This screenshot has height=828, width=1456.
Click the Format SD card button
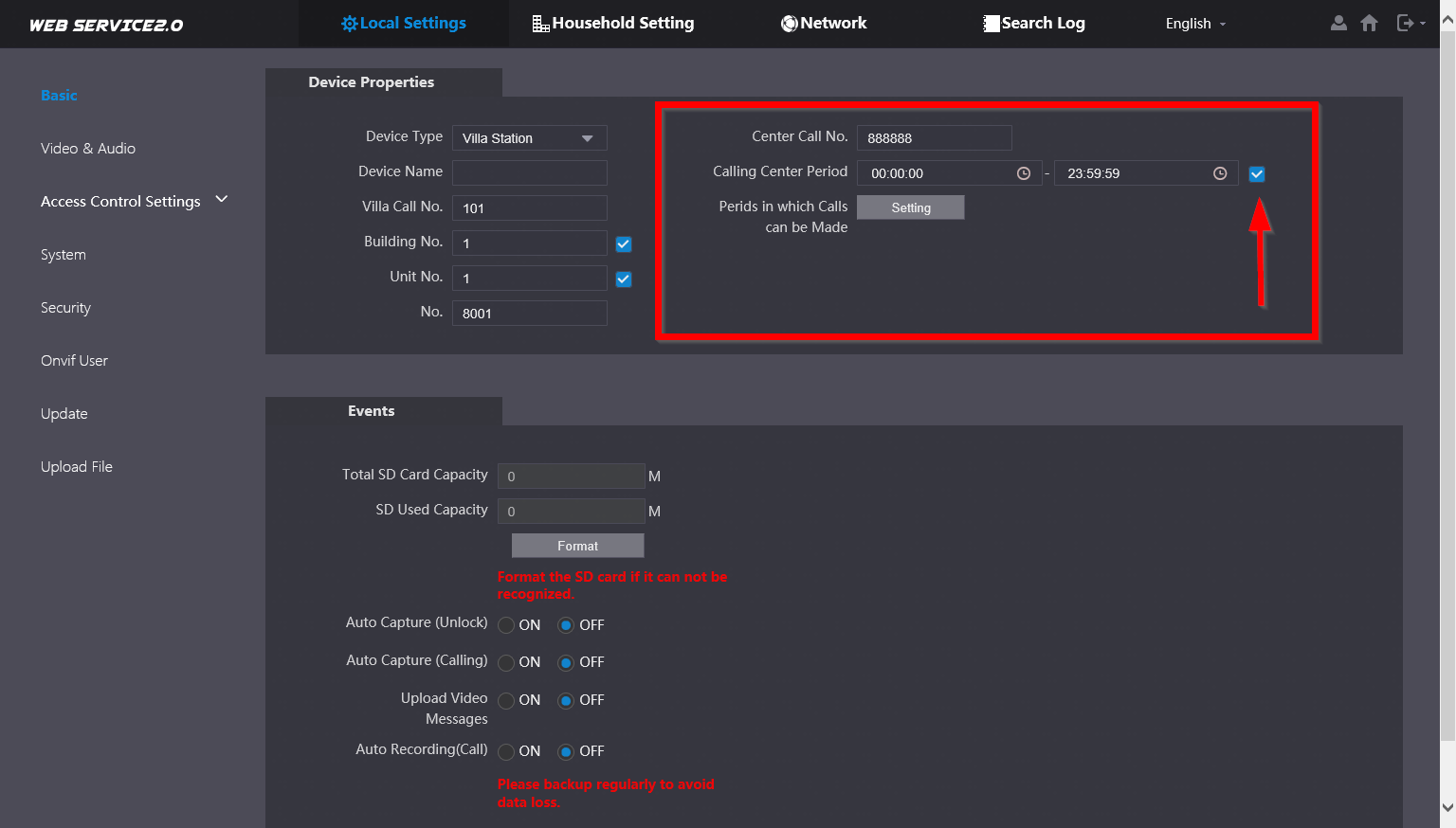pos(577,546)
